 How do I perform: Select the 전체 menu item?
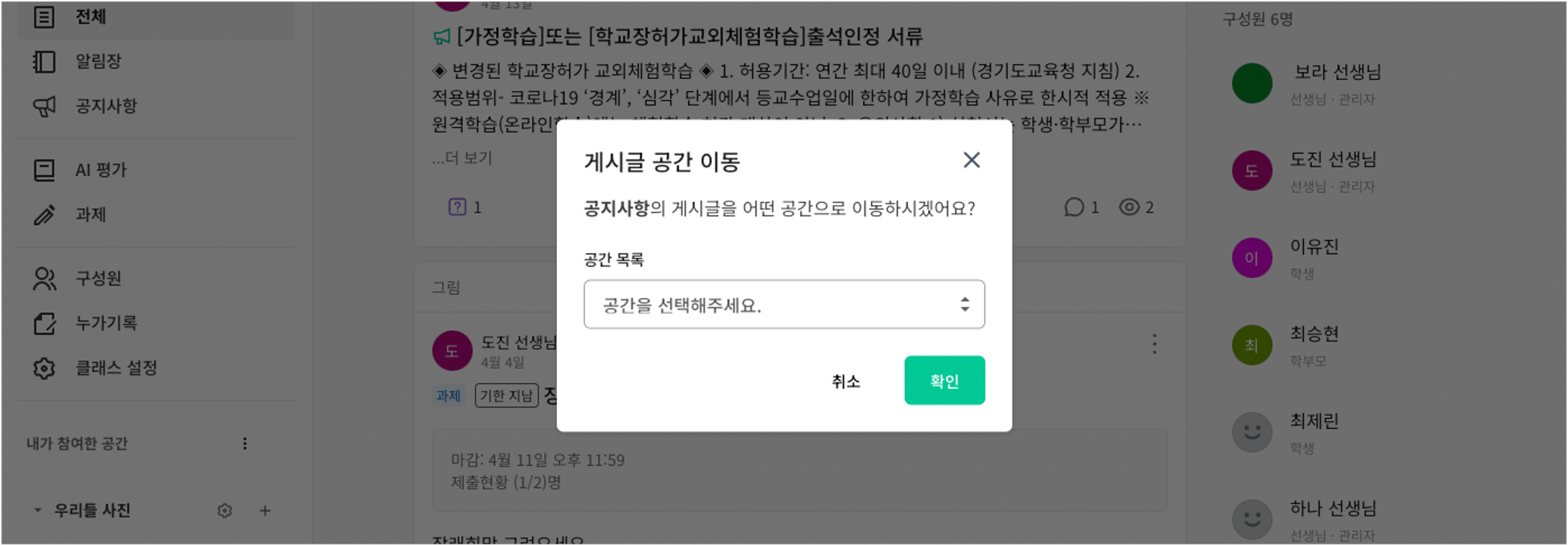pos(155,17)
